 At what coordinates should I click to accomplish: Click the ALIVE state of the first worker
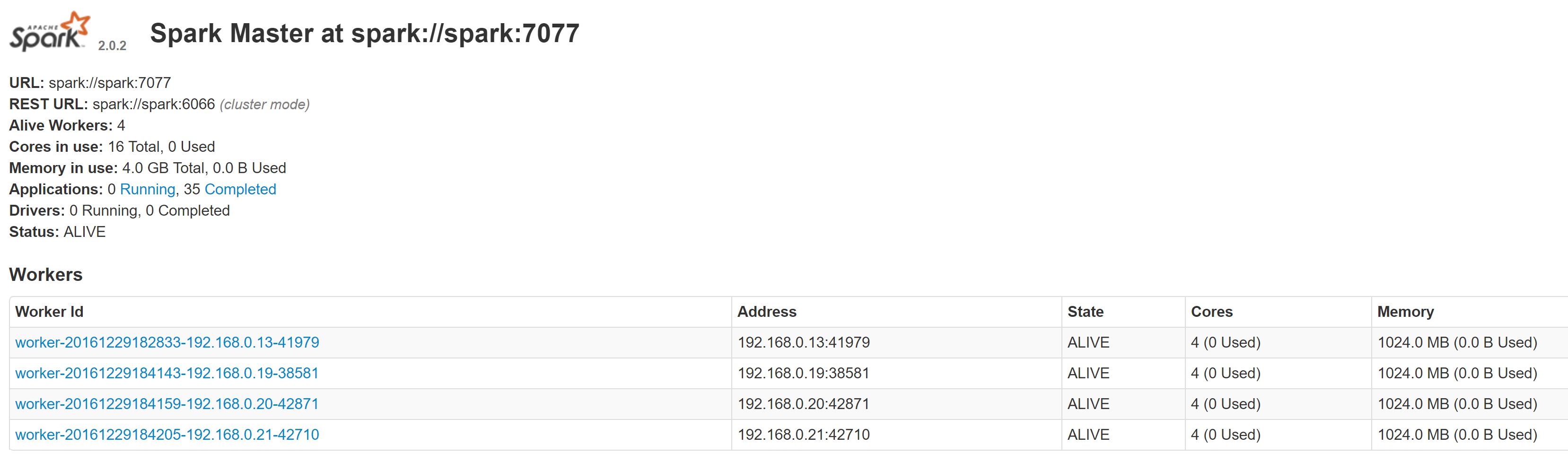(x=1088, y=342)
